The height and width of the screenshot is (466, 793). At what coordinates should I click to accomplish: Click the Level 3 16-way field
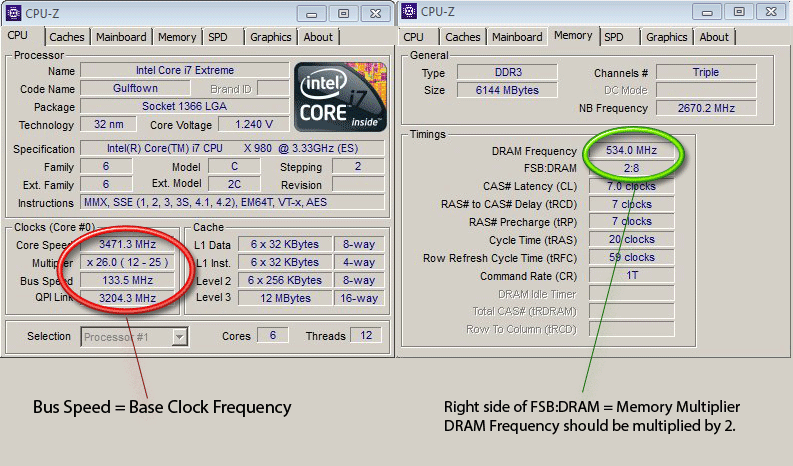(359, 298)
